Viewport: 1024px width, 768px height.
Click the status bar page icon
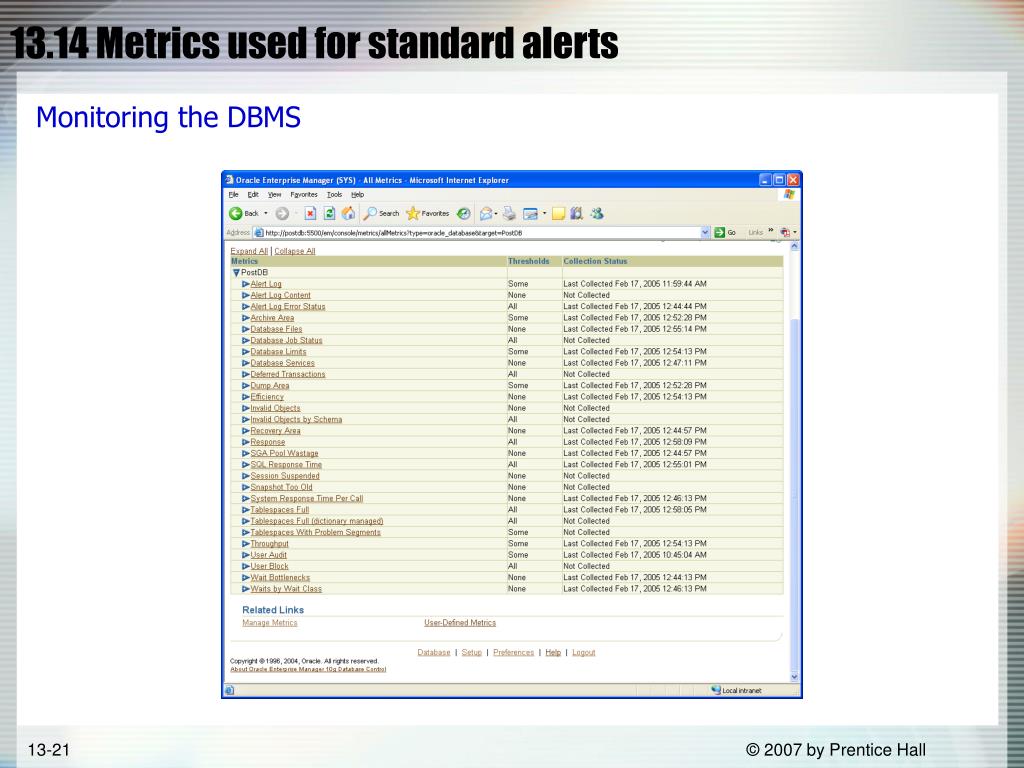tap(229, 690)
